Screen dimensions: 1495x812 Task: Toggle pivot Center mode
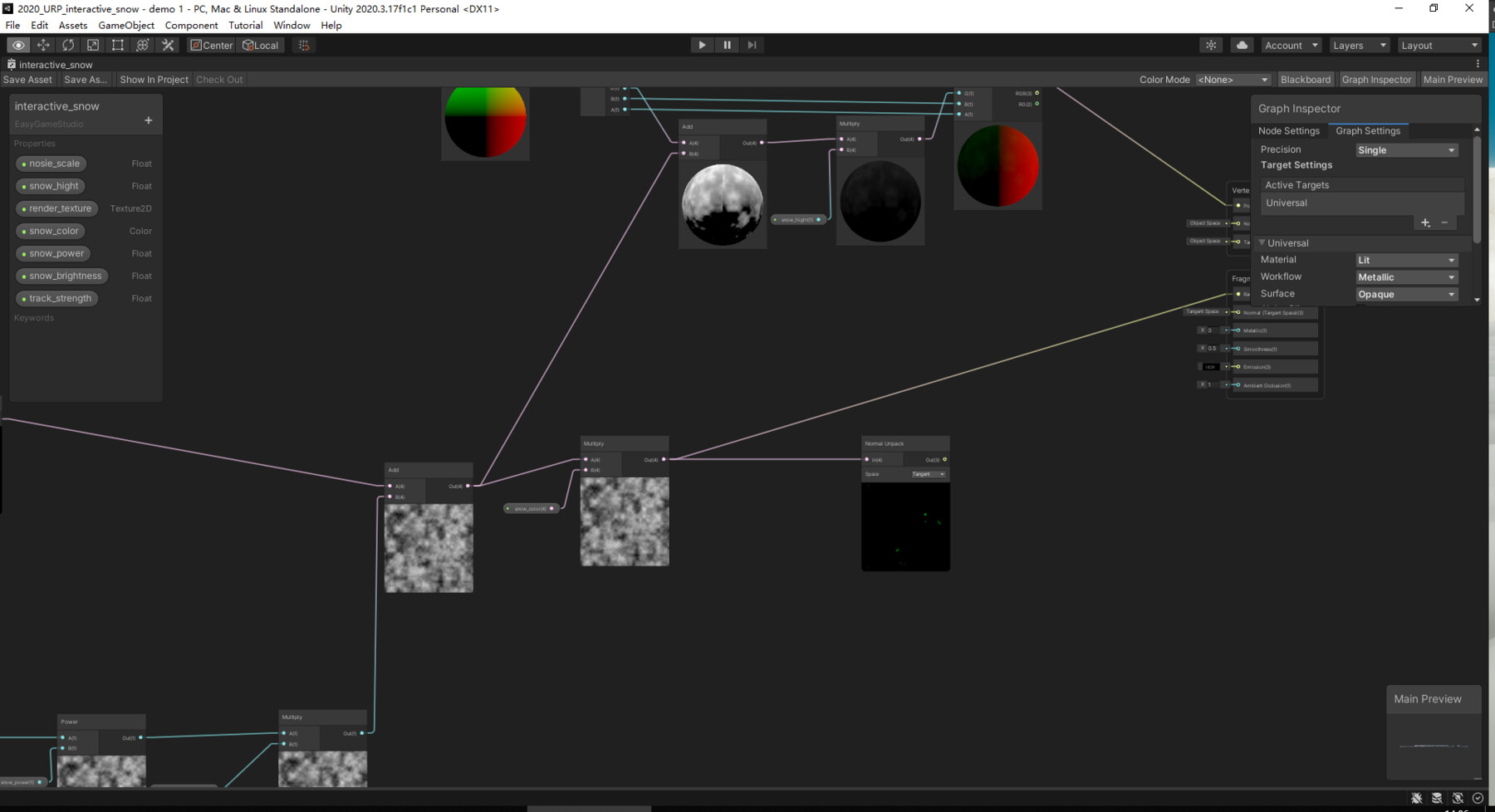[x=212, y=46]
